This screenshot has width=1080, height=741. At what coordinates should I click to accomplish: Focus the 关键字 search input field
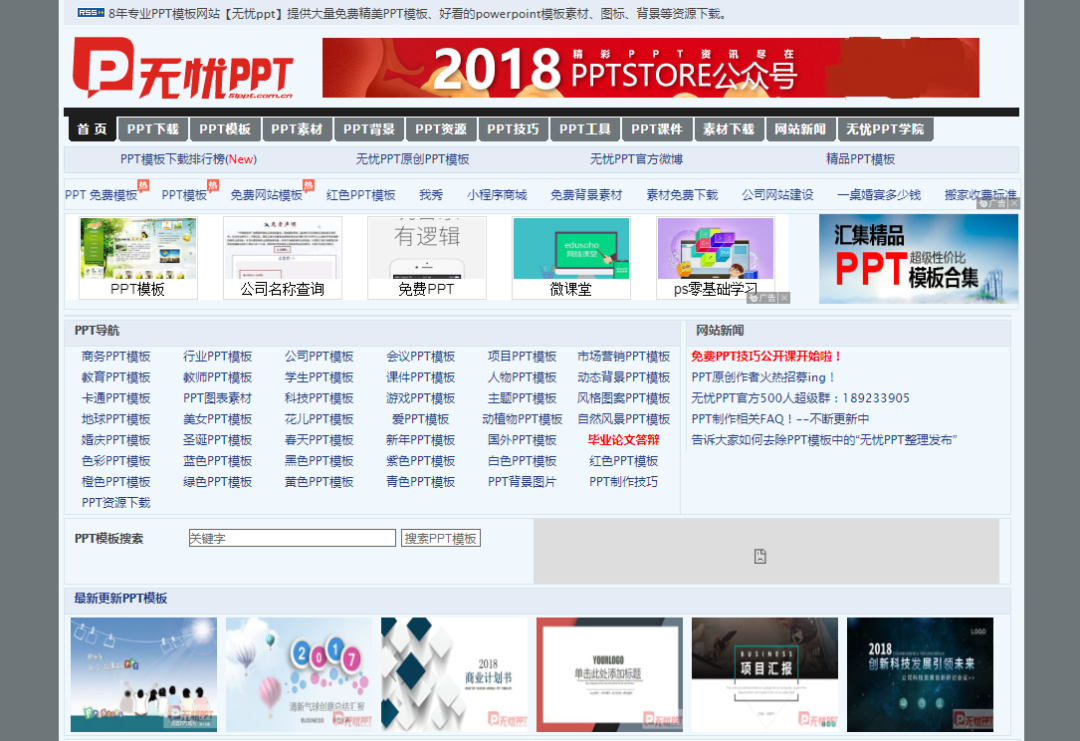292,538
